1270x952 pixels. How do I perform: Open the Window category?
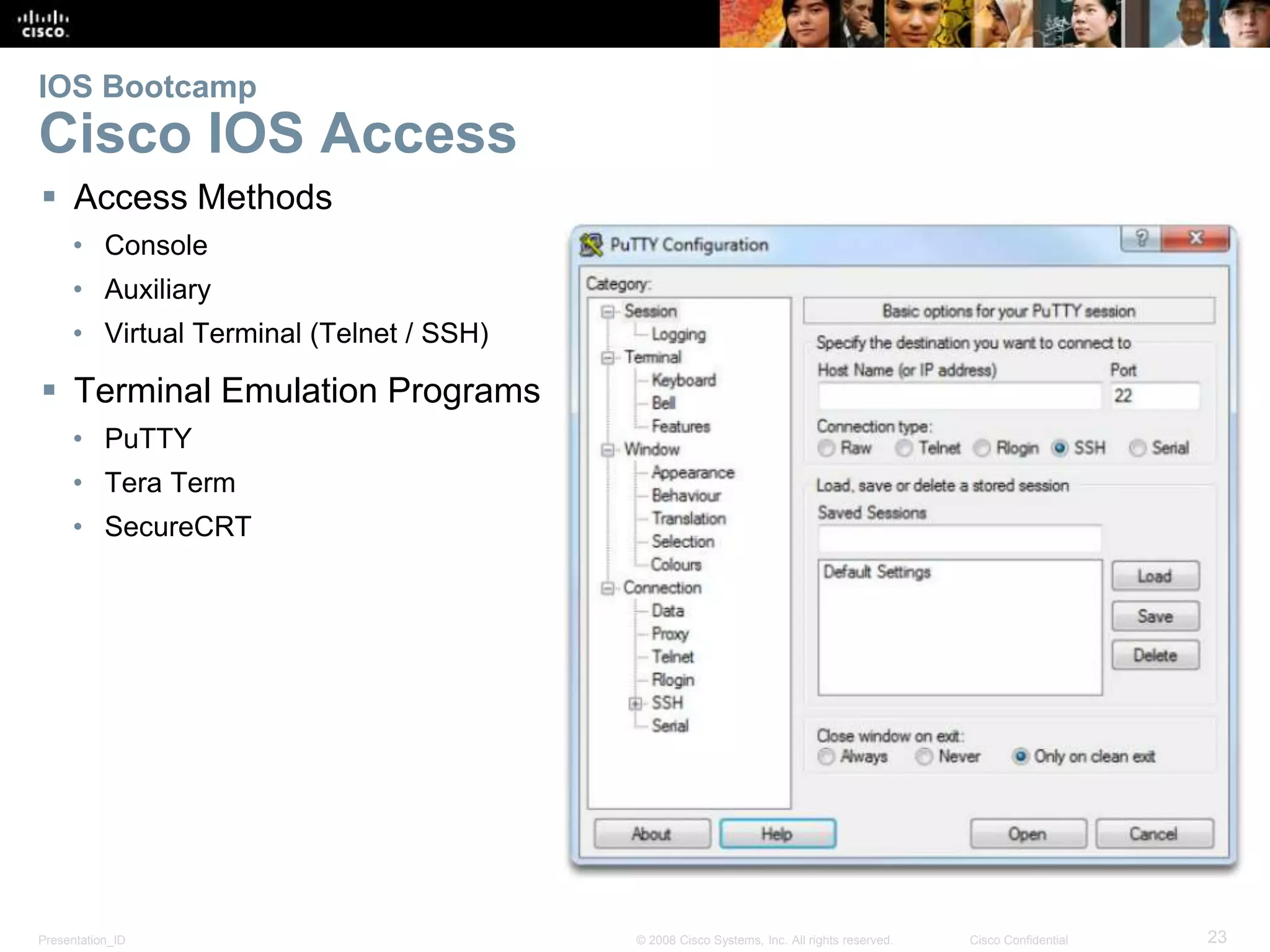pos(652,449)
